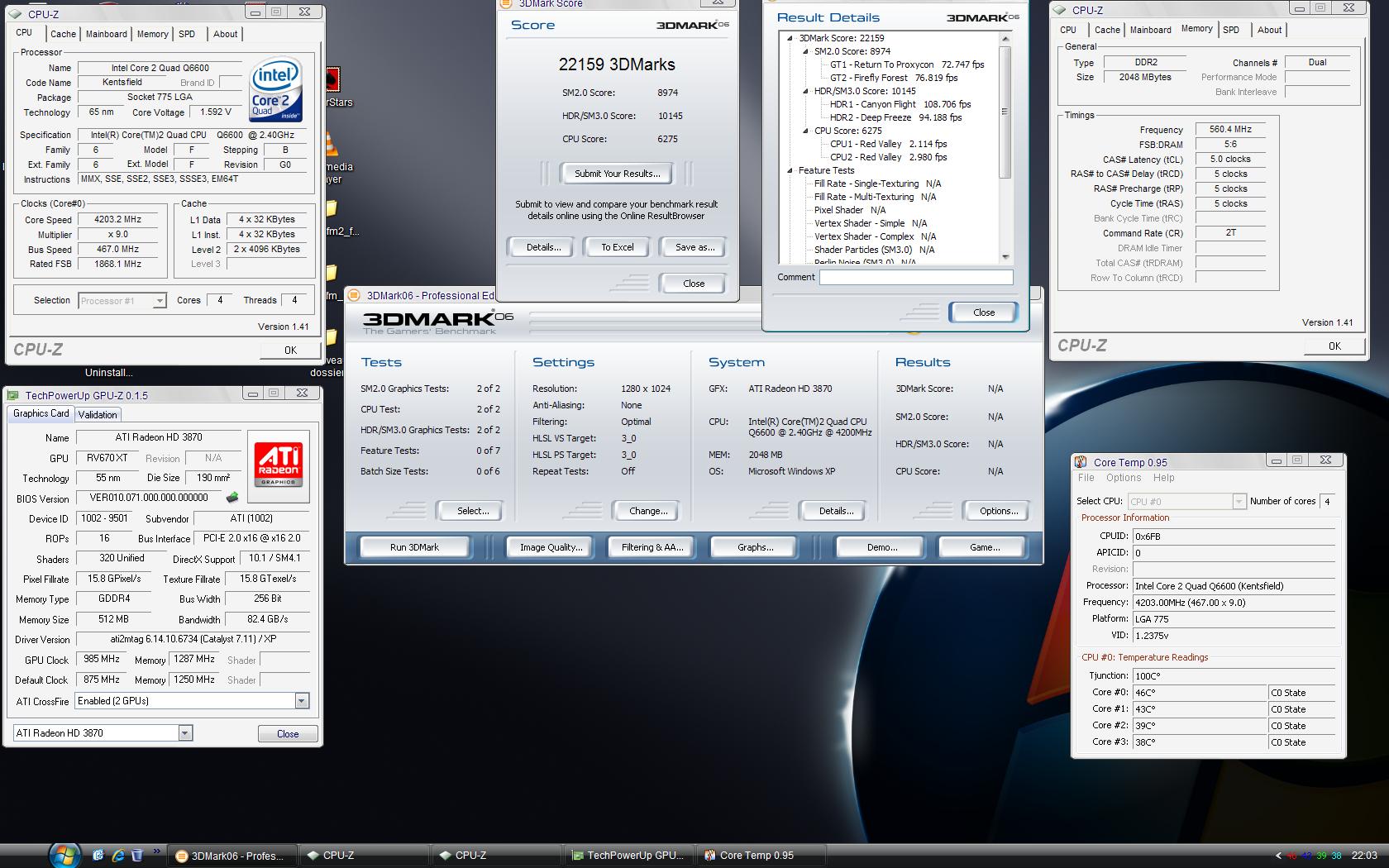Click the To Excel button
Screen dimensions: 1389x868
[618, 247]
